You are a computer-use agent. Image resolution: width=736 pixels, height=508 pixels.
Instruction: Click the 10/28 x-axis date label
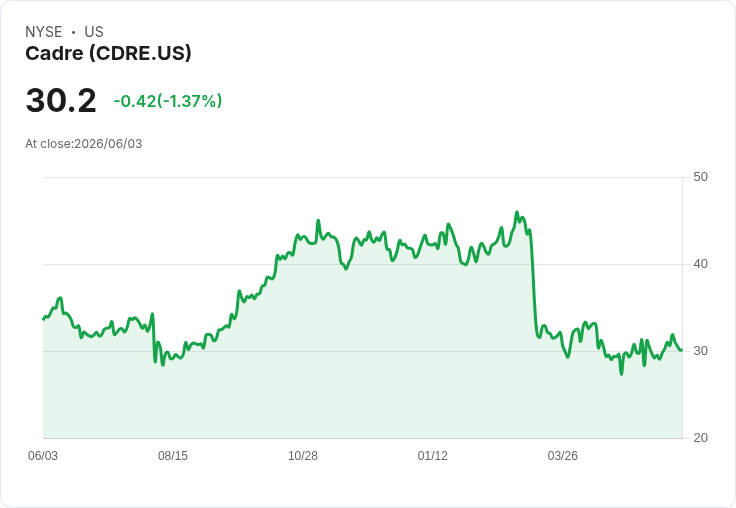(303, 455)
